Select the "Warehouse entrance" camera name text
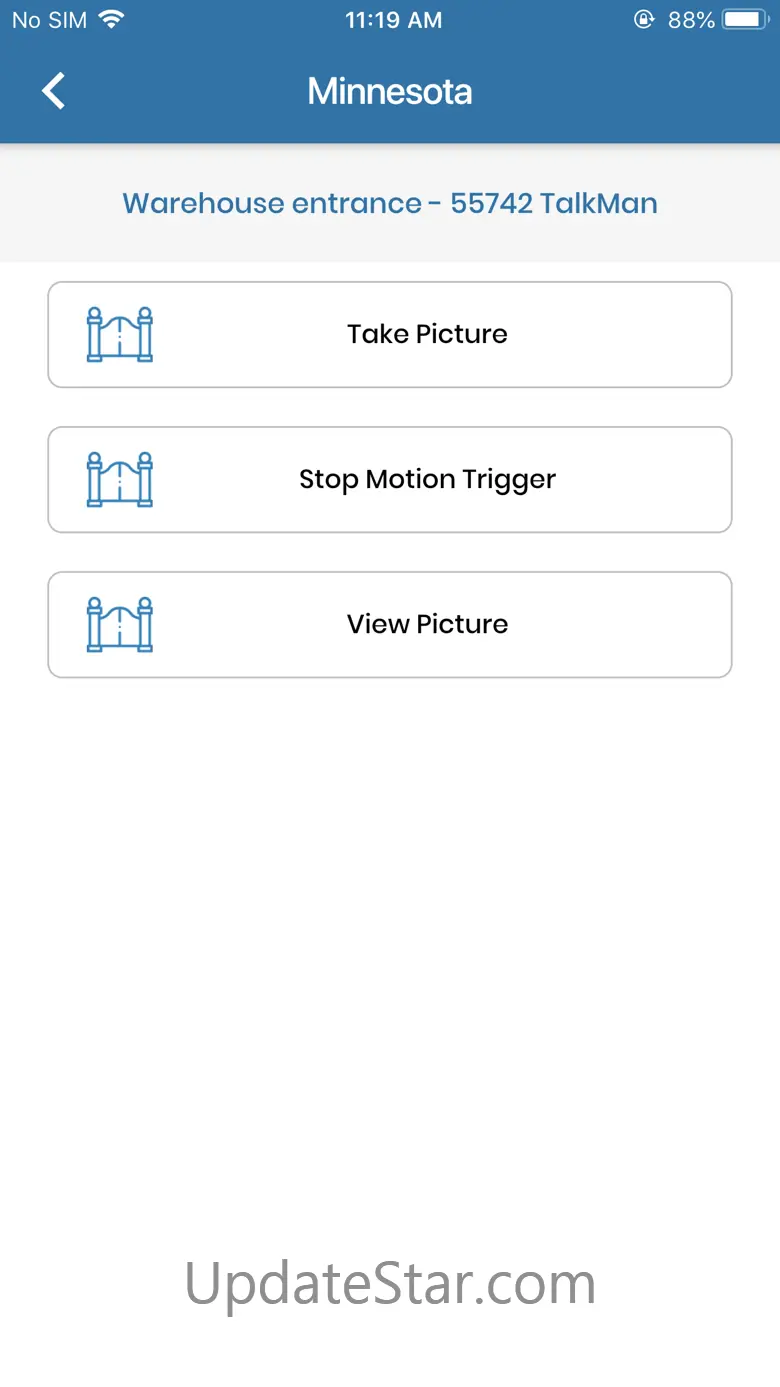 coord(271,203)
